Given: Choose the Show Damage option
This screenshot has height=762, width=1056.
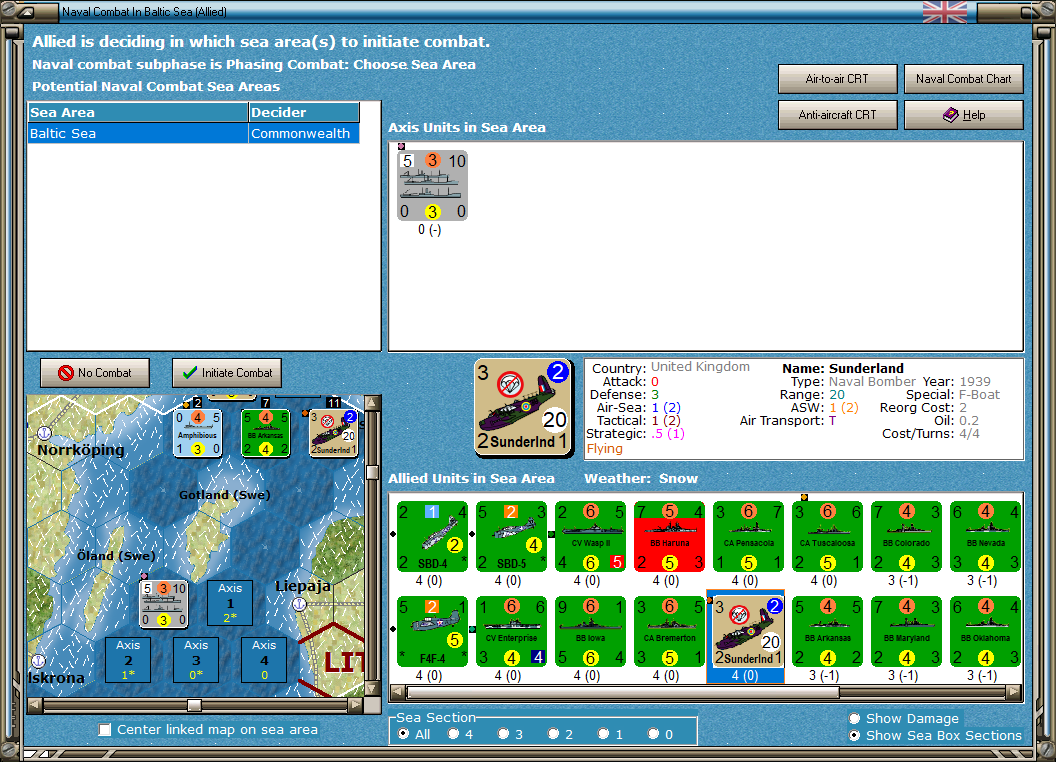Looking at the screenshot, I should [854, 718].
